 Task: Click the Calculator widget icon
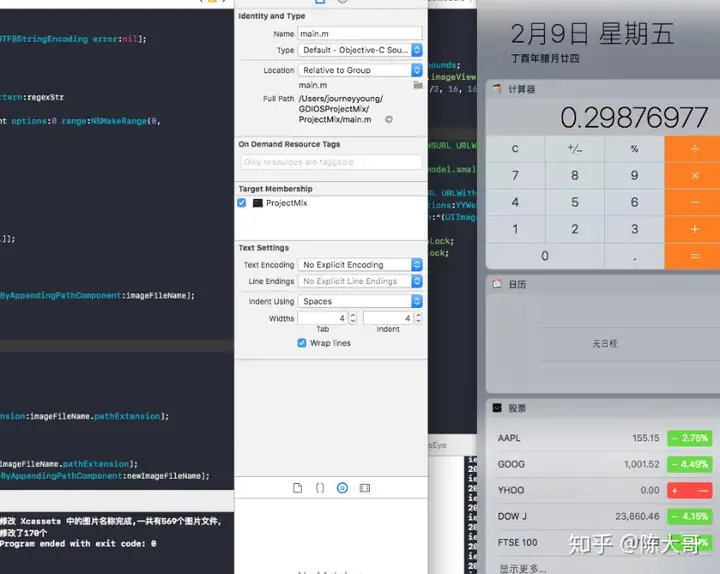coord(497,89)
